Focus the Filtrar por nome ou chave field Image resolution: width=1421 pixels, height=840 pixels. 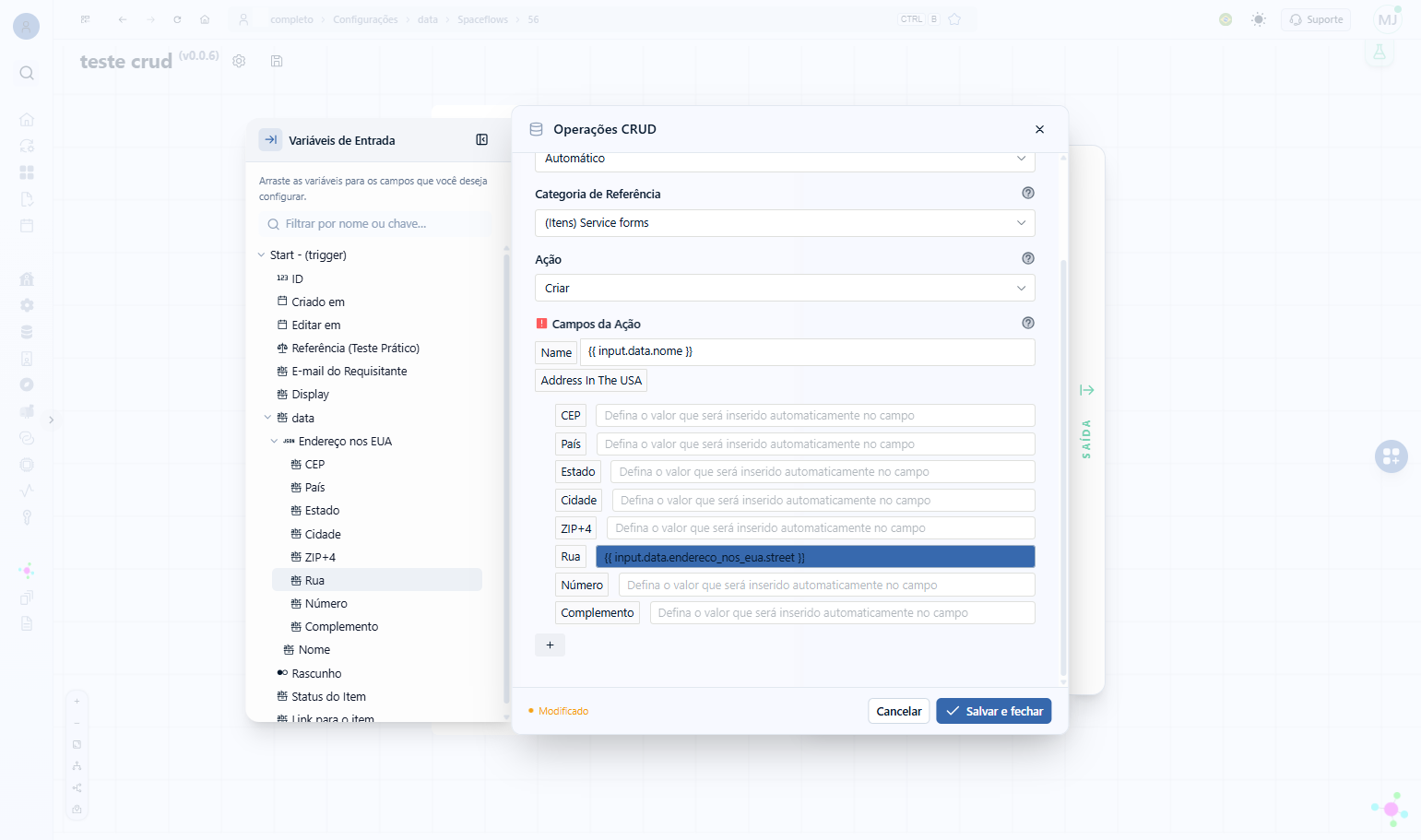pyautogui.click(x=377, y=224)
